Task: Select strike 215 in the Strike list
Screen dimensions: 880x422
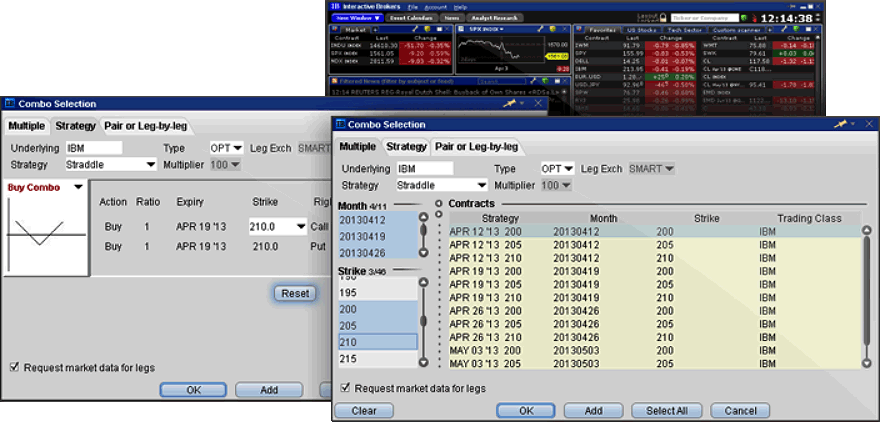Action: coord(378,359)
